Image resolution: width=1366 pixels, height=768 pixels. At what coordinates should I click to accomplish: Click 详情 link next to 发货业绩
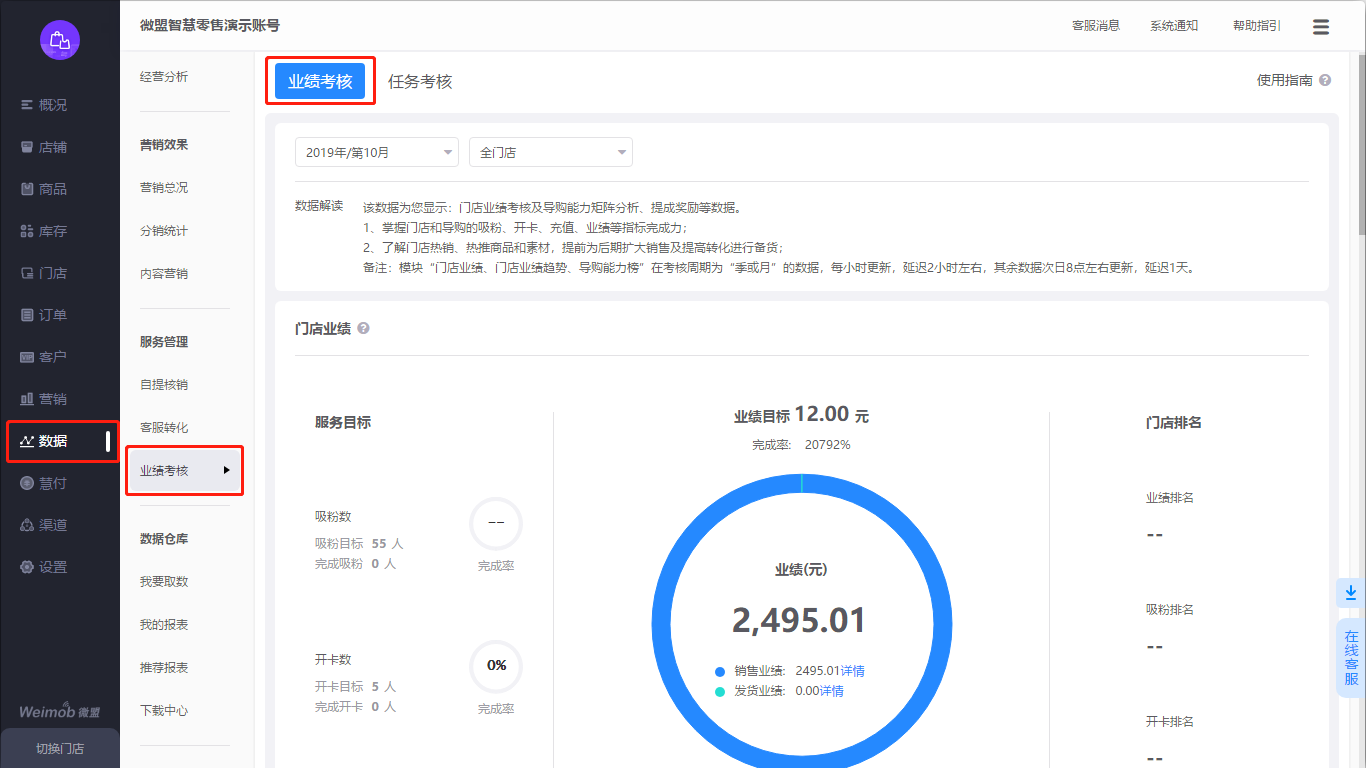[x=832, y=691]
